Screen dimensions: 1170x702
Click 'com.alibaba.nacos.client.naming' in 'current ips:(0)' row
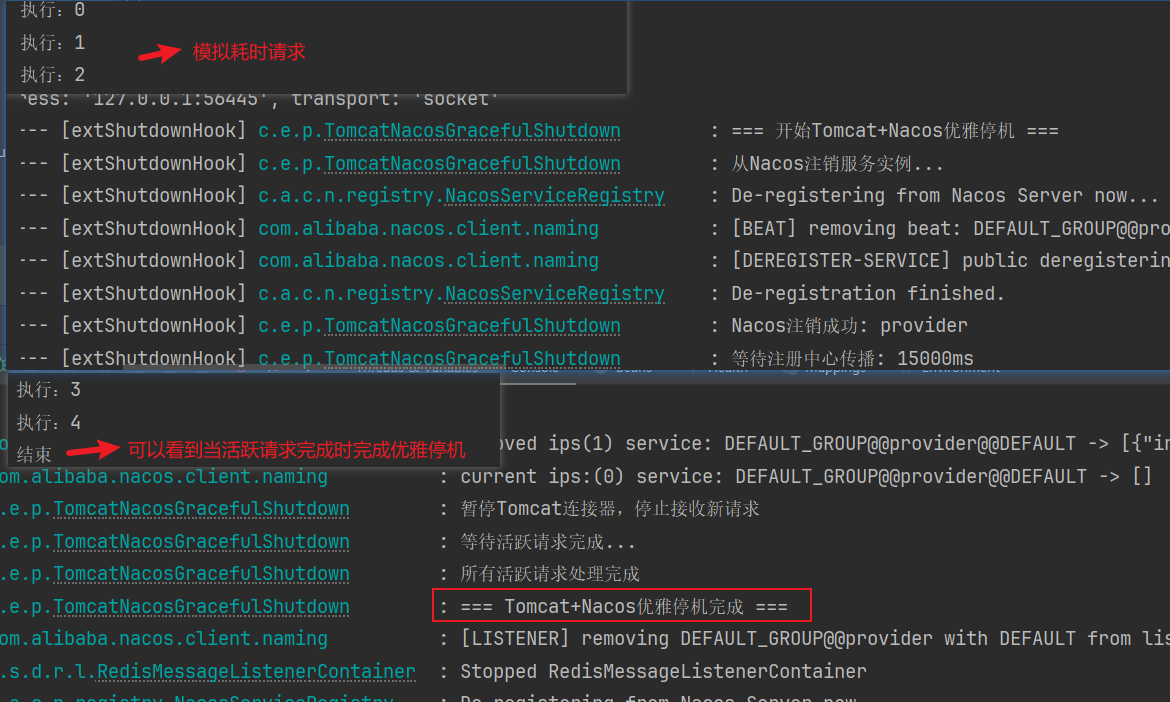pyautogui.click(x=164, y=477)
